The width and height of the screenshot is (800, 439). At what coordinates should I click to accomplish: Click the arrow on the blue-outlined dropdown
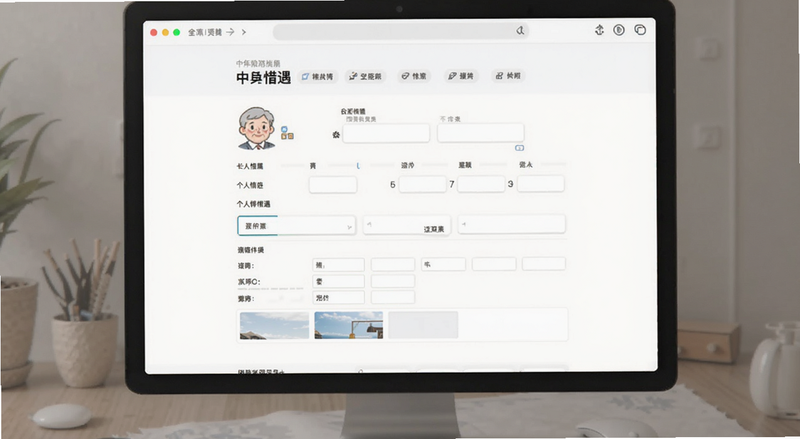point(349,227)
